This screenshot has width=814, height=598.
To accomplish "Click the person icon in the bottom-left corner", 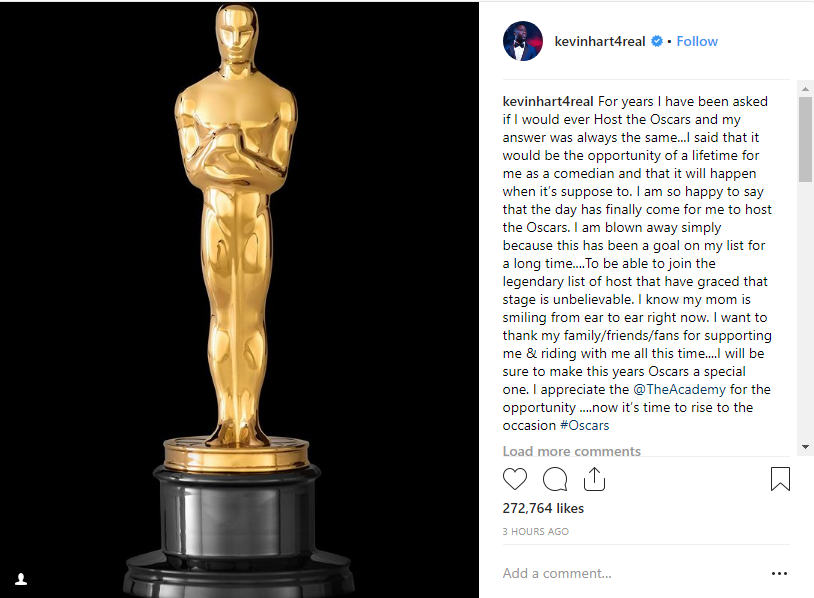I will pos(22,579).
